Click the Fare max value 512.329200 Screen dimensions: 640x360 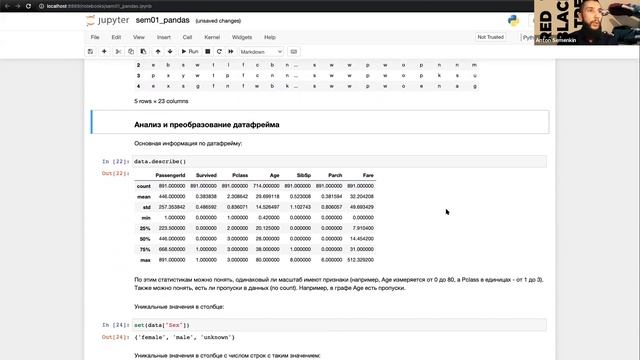coord(360,260)
